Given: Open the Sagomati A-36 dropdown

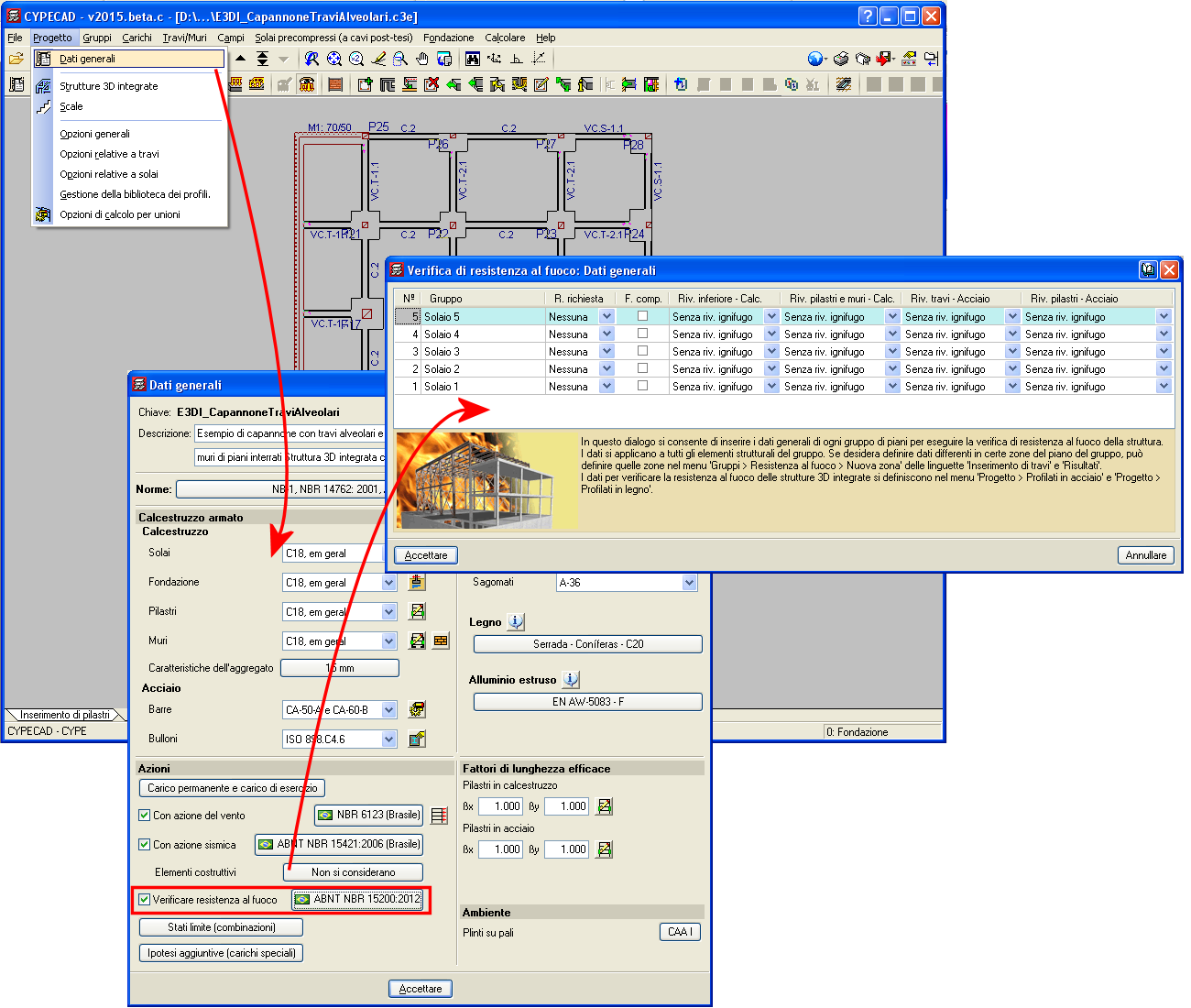Looking at the screenshot, I should click(x=689, y=583).
